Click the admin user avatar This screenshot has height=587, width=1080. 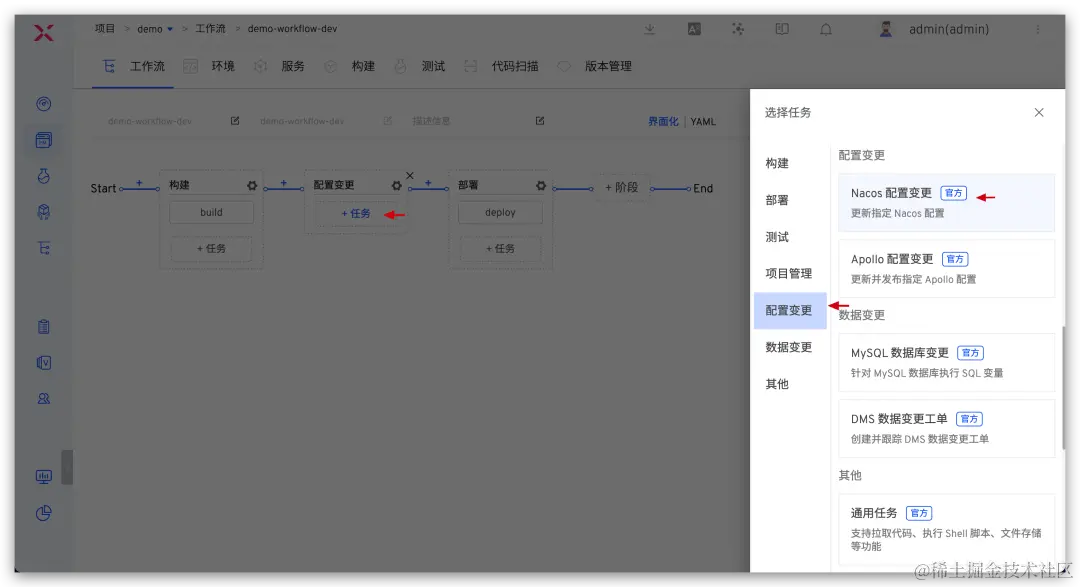(886, 29)
